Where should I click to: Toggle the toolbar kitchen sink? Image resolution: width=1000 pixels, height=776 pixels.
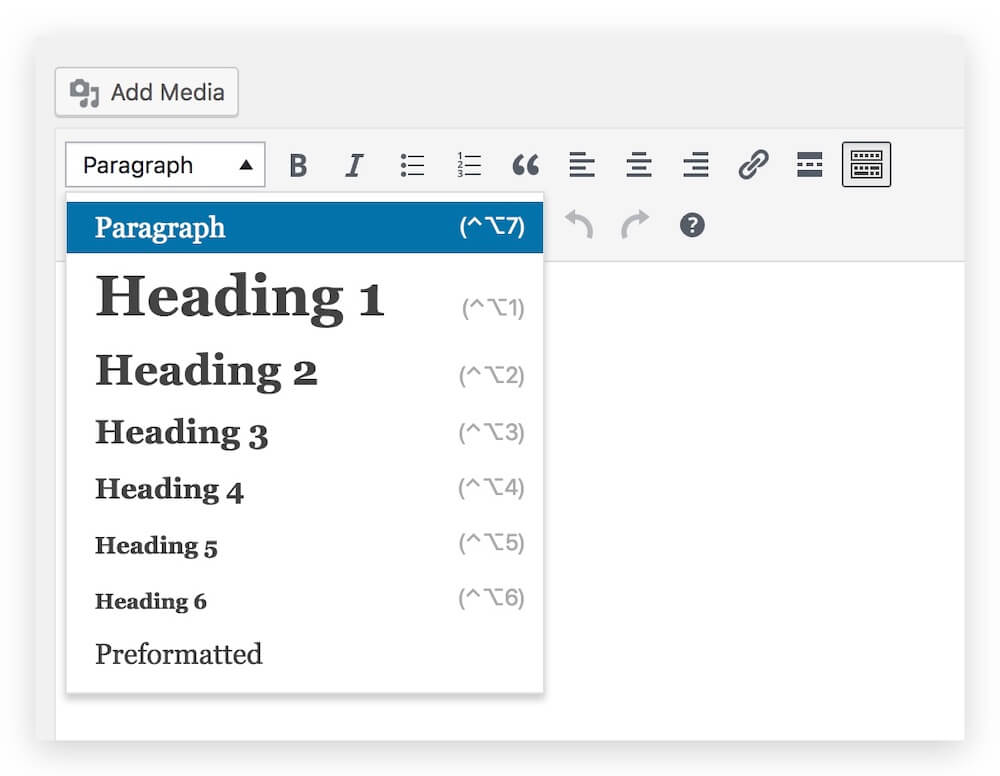point(866,165)
